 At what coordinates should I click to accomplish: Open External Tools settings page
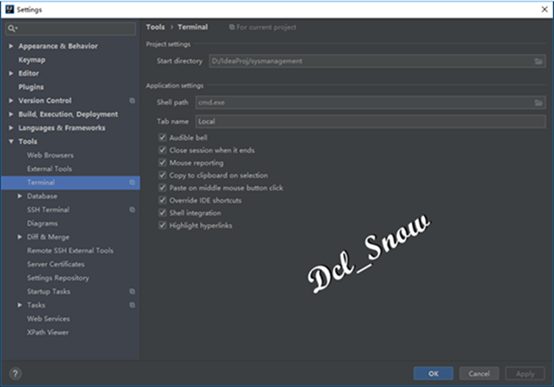pos(49,169)
